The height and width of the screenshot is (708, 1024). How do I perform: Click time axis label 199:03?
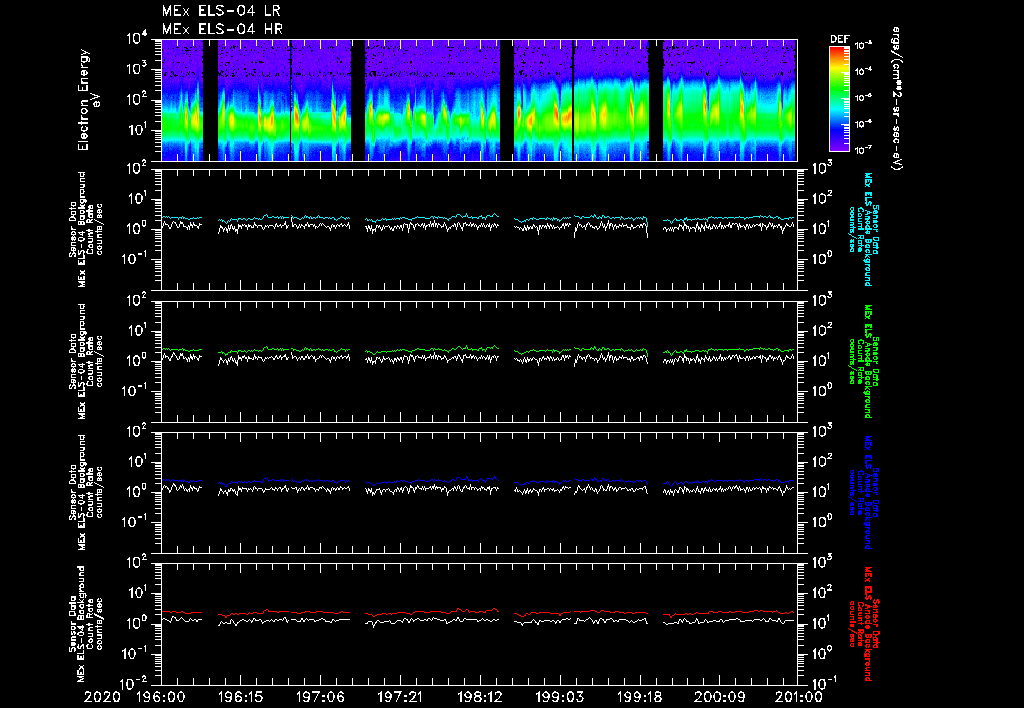pos(559,698)
